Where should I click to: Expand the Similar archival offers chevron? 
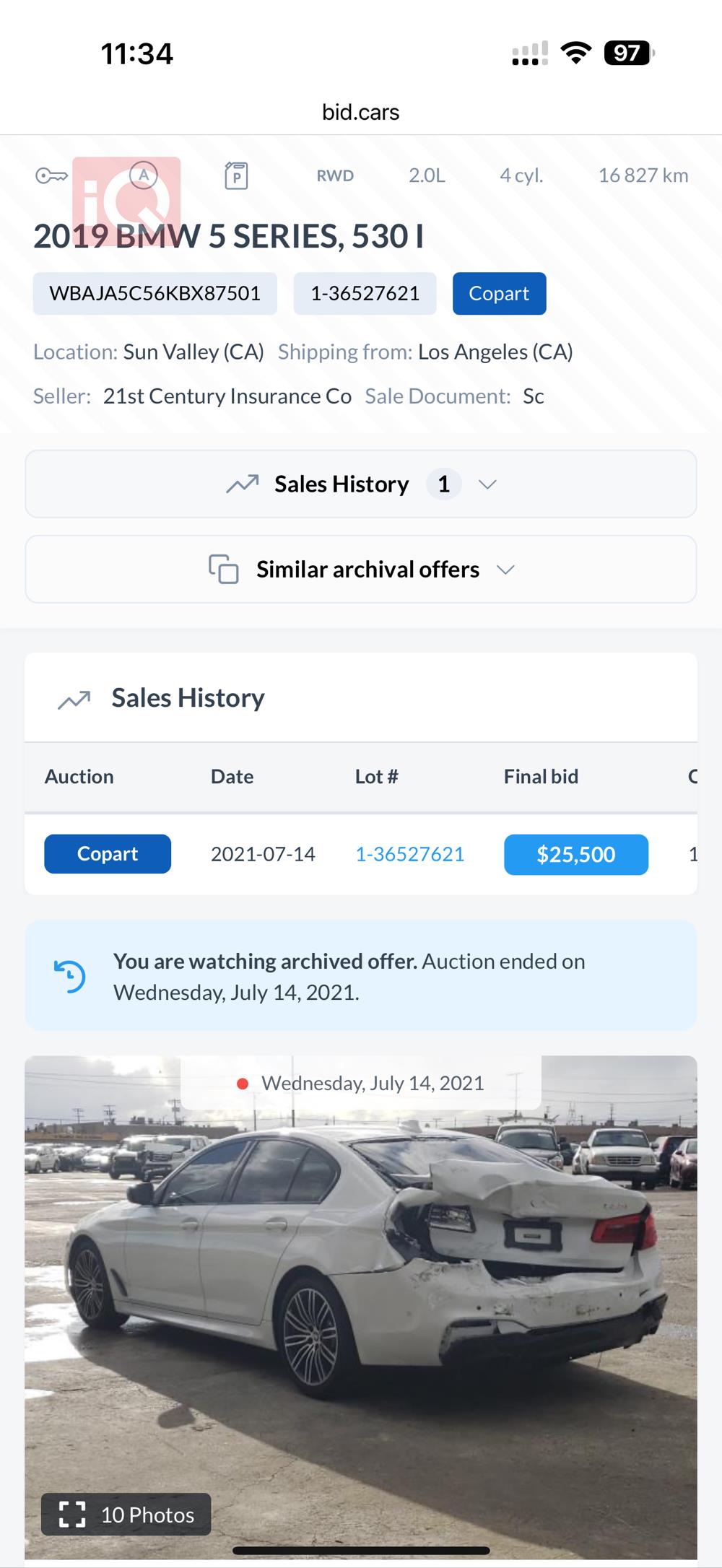pos(506,570)
